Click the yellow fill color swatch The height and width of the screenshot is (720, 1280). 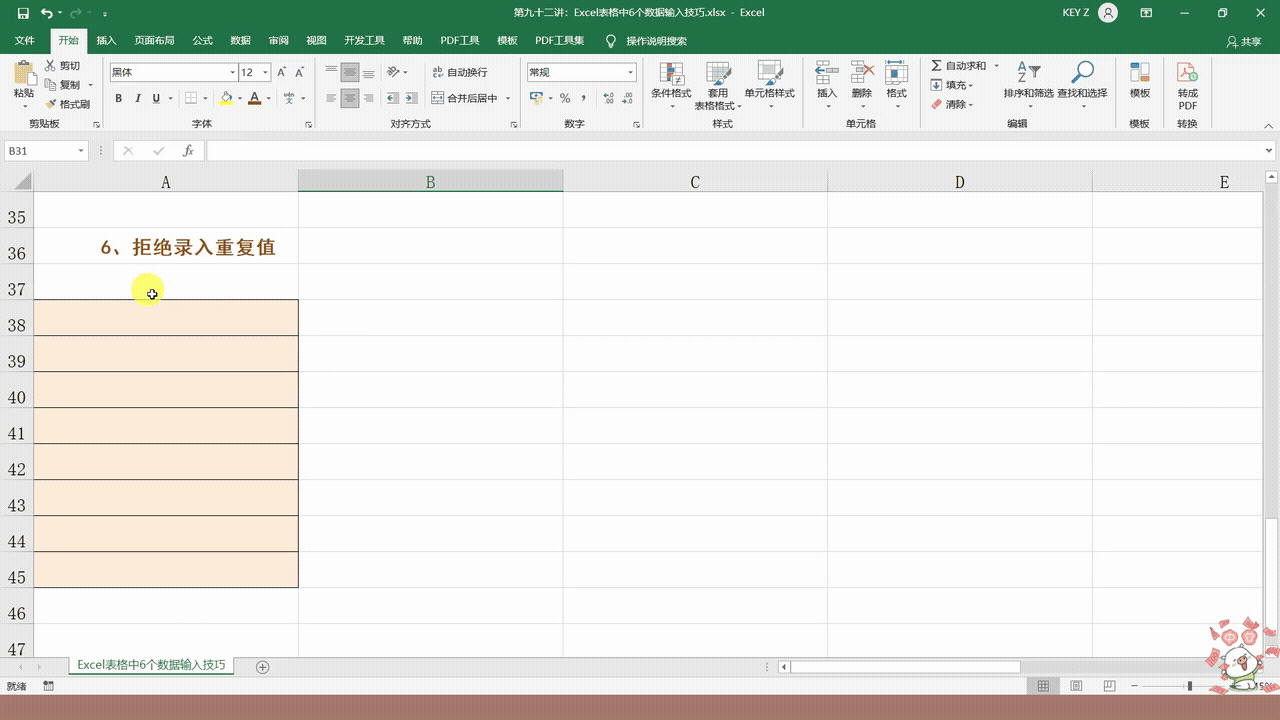226,98
